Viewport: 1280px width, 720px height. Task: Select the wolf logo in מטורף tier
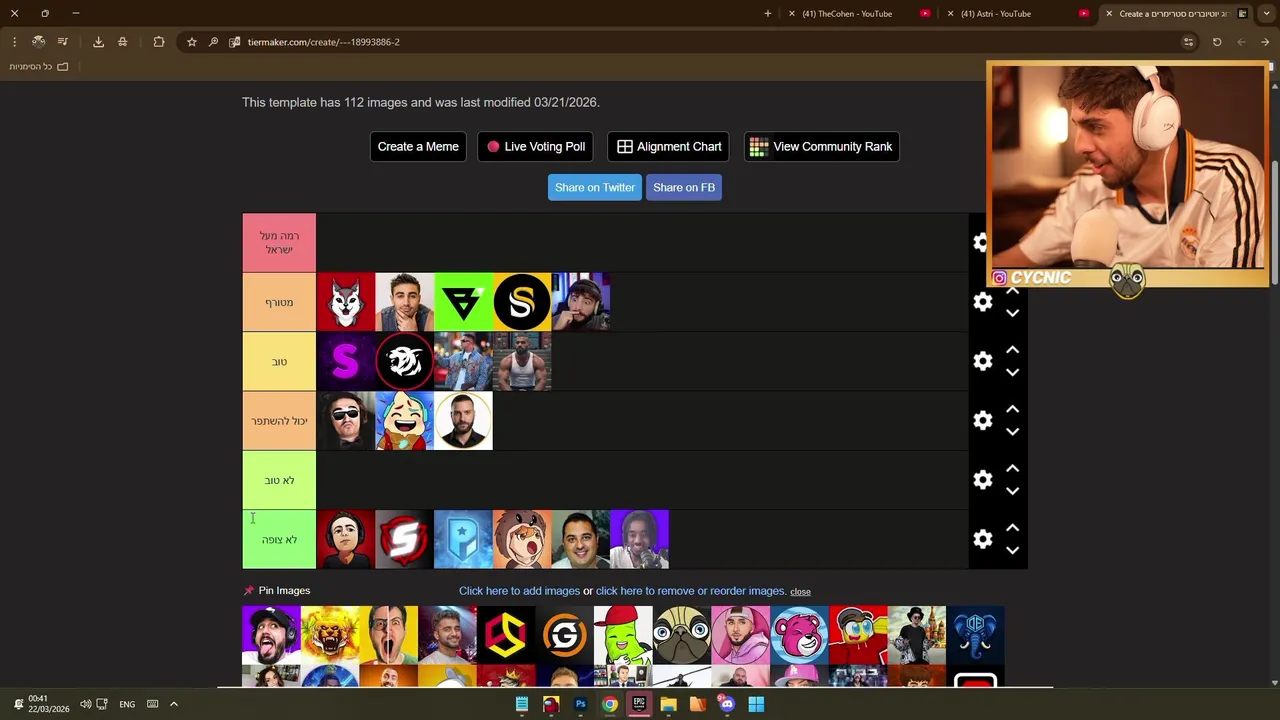[x=346, y=302]
